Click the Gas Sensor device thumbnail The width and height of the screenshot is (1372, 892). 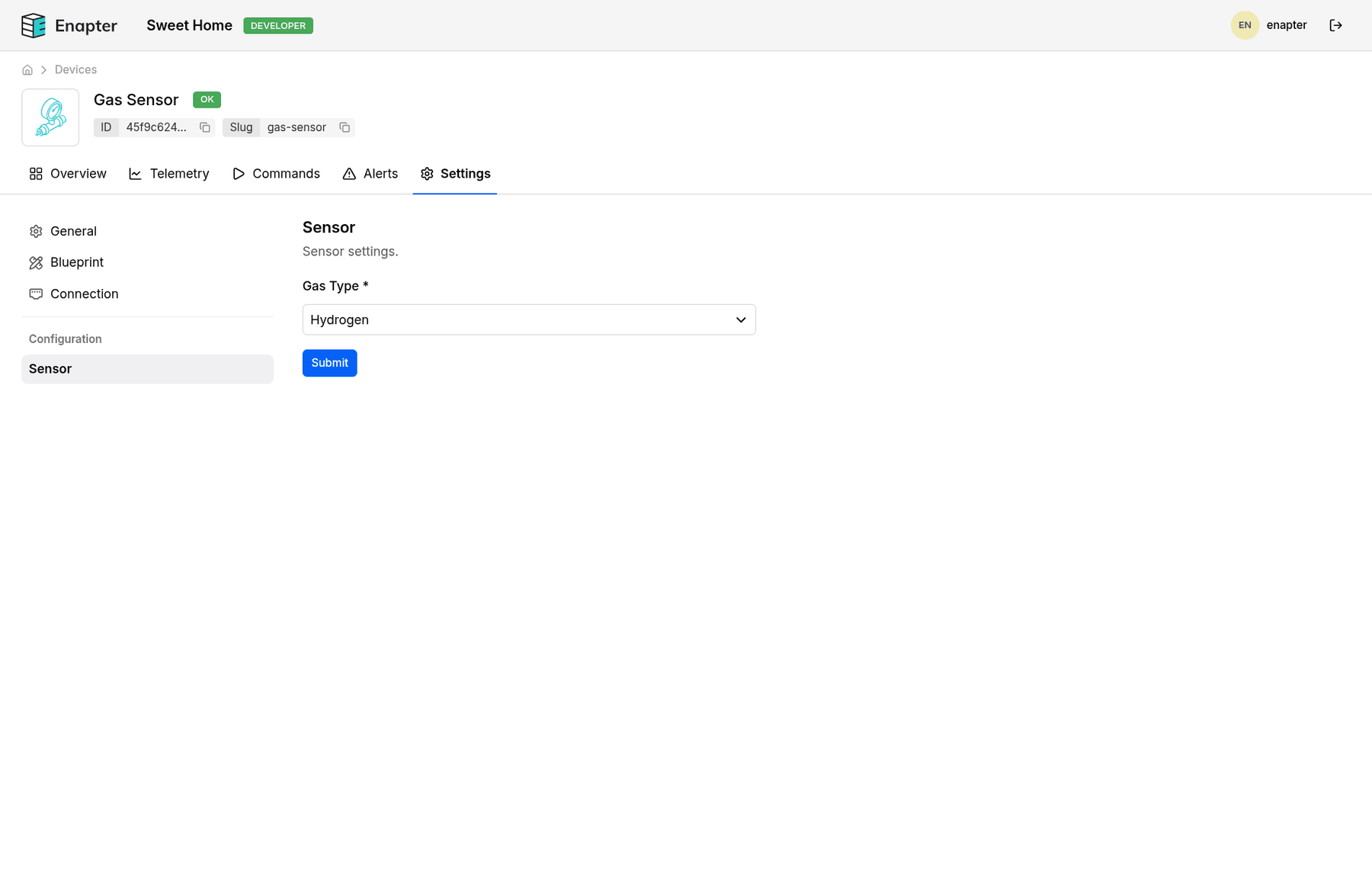pyautogui.click(x=50, y=117)
